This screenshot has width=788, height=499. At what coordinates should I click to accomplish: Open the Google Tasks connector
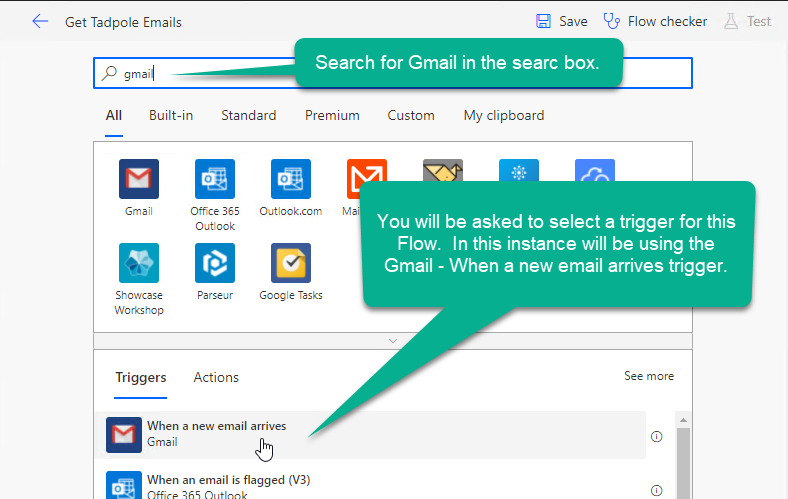[x=290, y=263]
